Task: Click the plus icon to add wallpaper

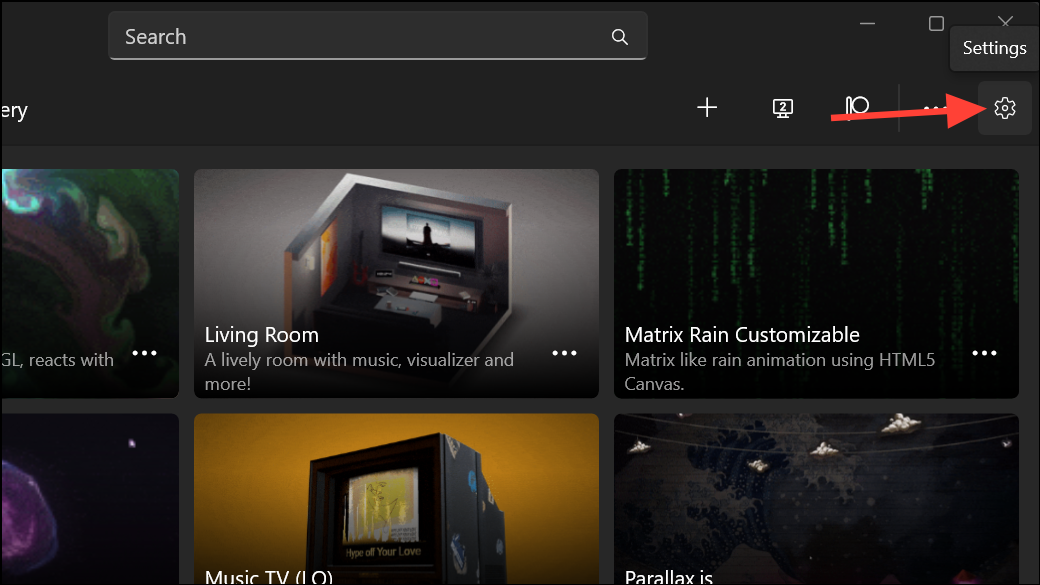Action: pyautogui.click(x=707, y=107)
